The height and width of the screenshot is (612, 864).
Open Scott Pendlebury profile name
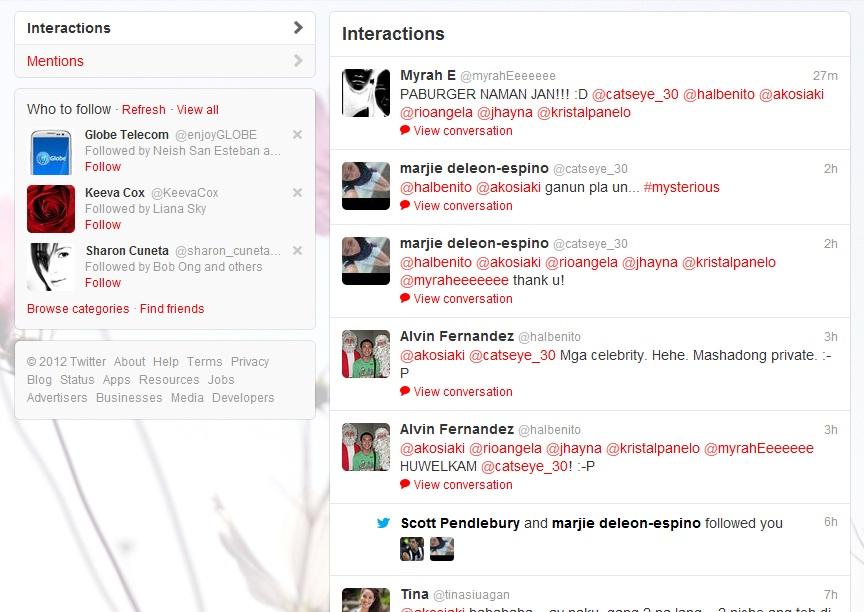460,523
